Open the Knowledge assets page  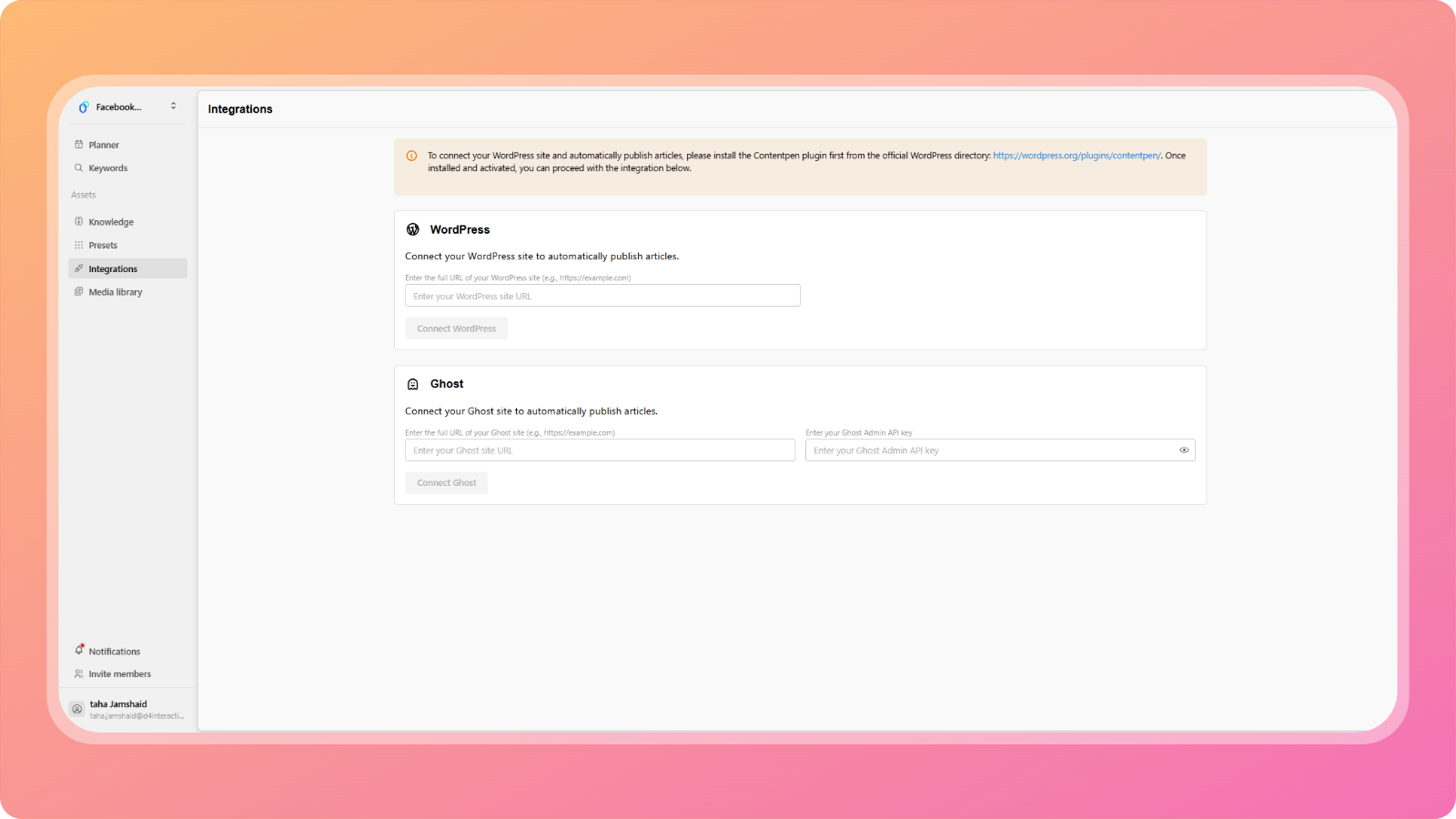coord(127,222)
